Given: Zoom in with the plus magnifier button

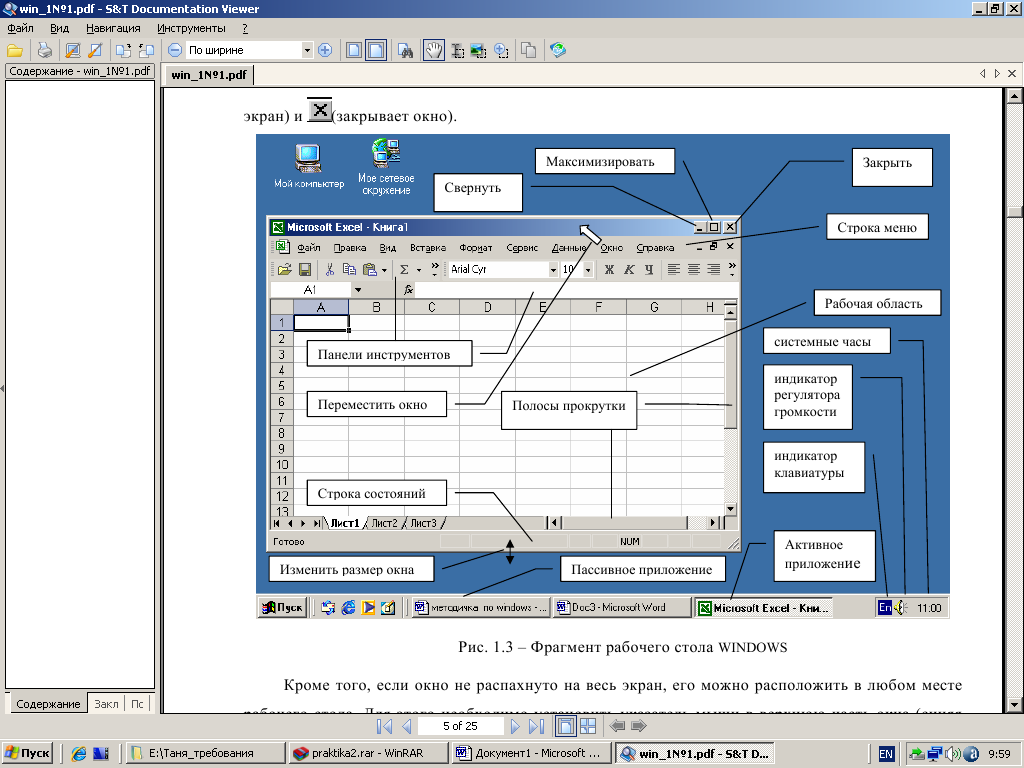Looking at the screenshot, I should point(325,50).
